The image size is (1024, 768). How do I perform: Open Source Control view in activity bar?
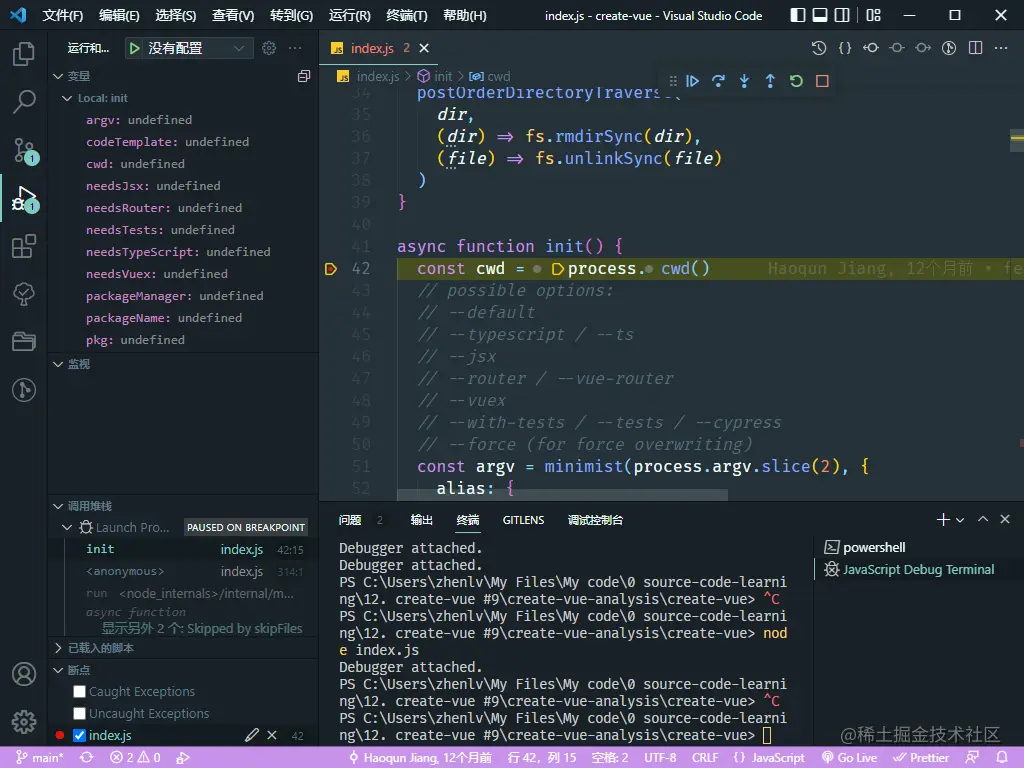click(x=25, y=150)
